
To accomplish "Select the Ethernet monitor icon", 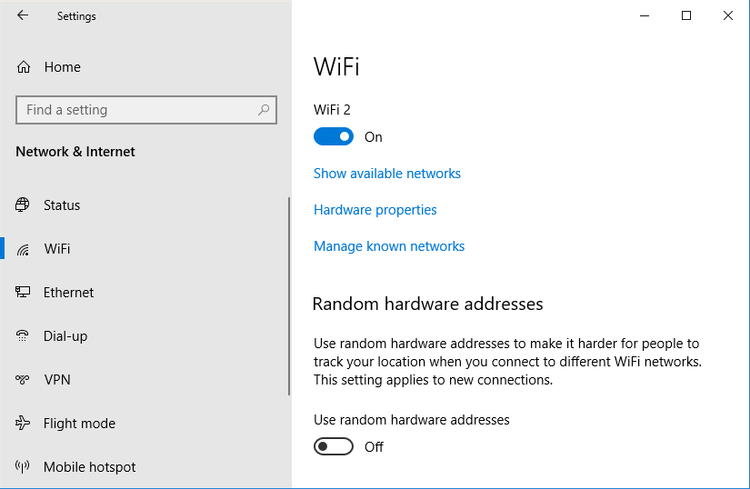I will pyautogui.click(x=22, y=292).
